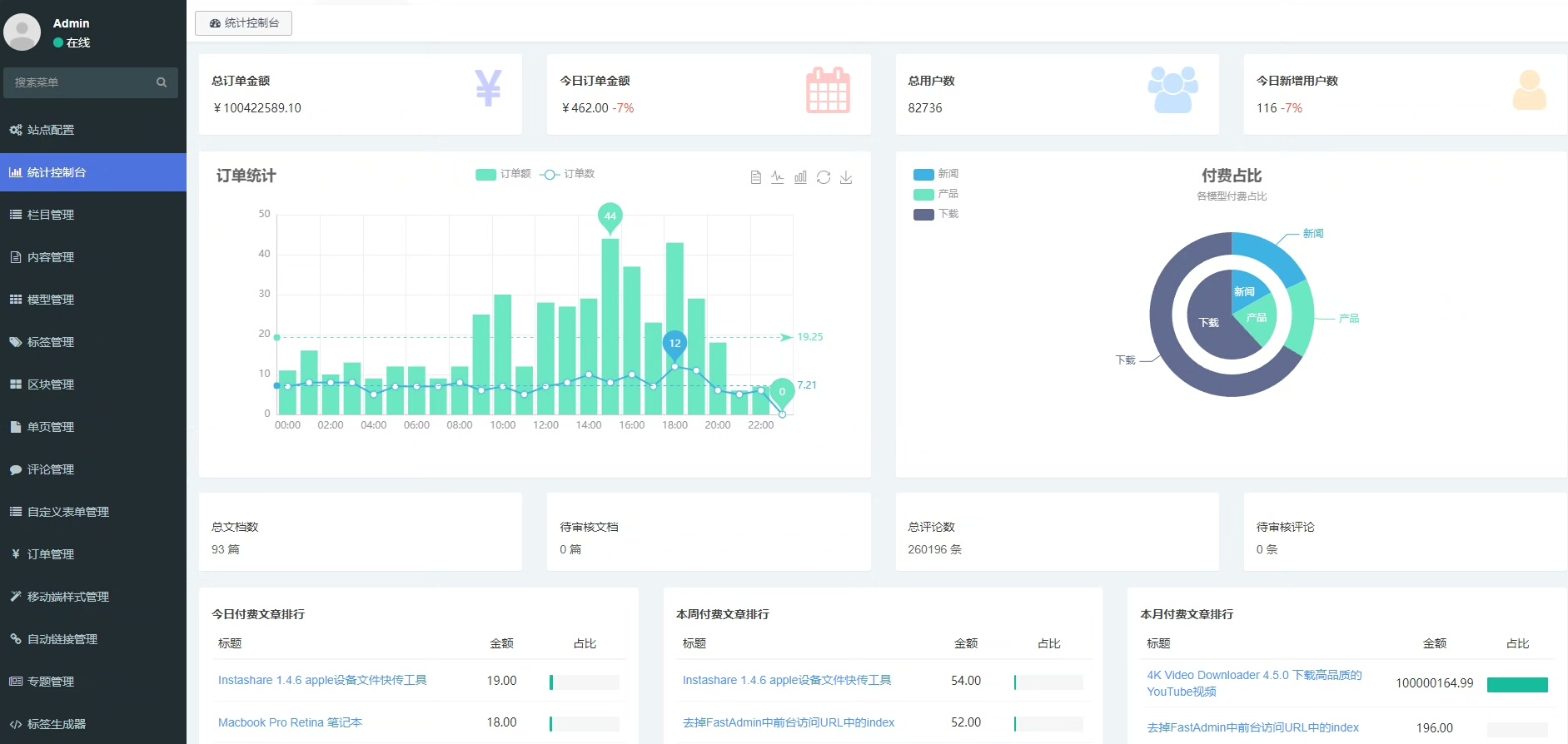1568x744 pixels.
Task: Switch order chart to line chart
Action: (778, 177)
